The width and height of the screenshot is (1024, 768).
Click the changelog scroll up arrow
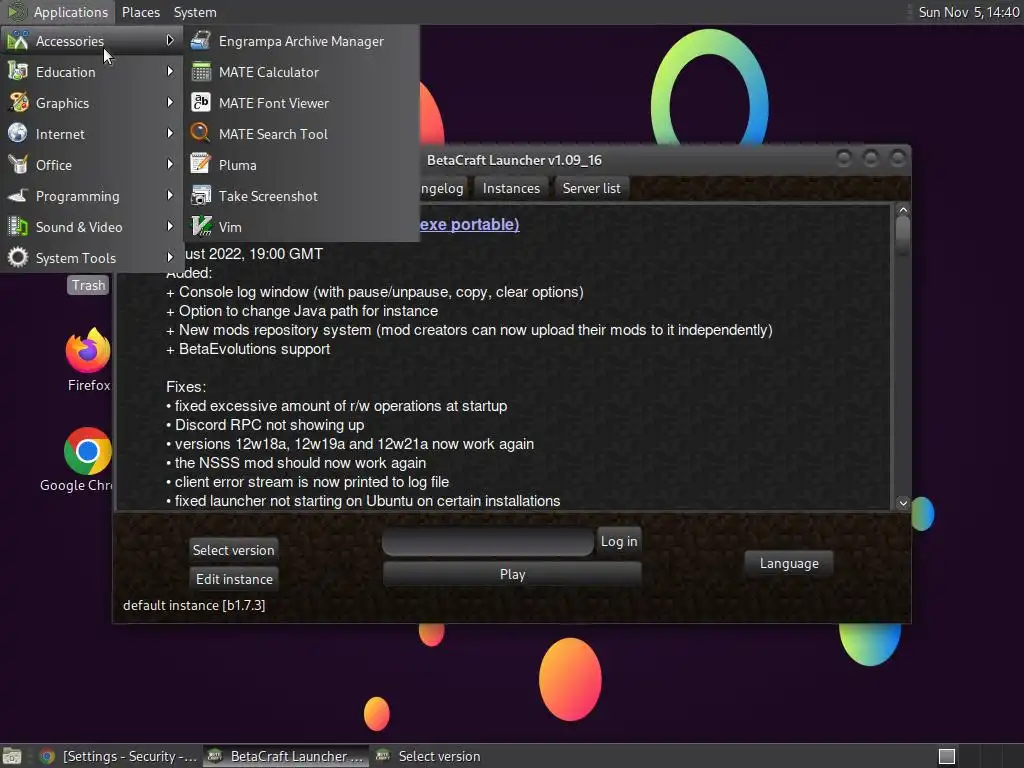(903, 210)
